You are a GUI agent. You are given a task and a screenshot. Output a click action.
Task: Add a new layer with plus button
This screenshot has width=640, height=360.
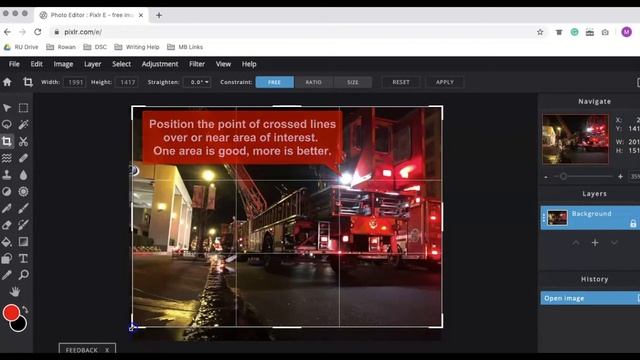click(x=595, y=243)
